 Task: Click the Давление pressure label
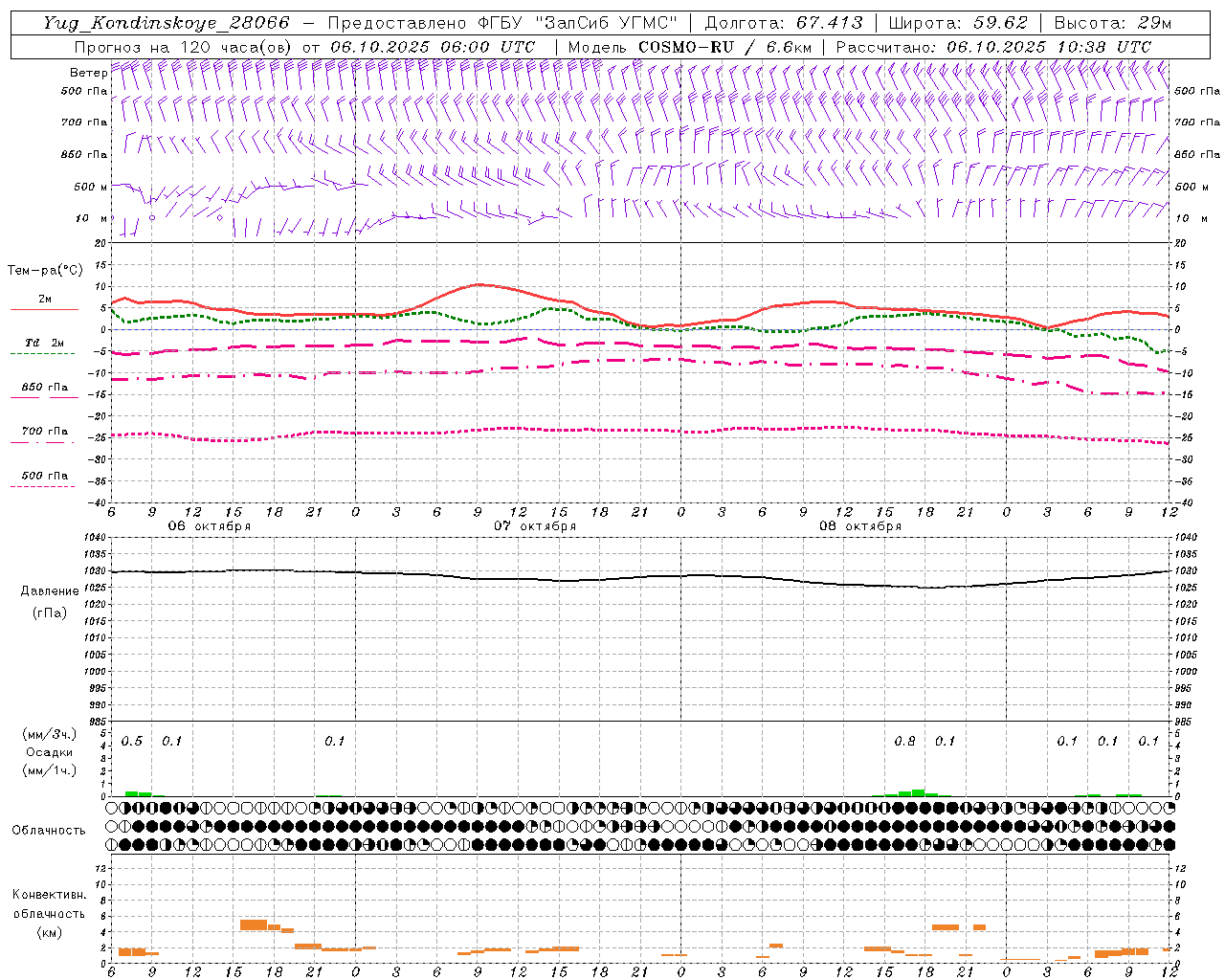[x=50, y=591]
